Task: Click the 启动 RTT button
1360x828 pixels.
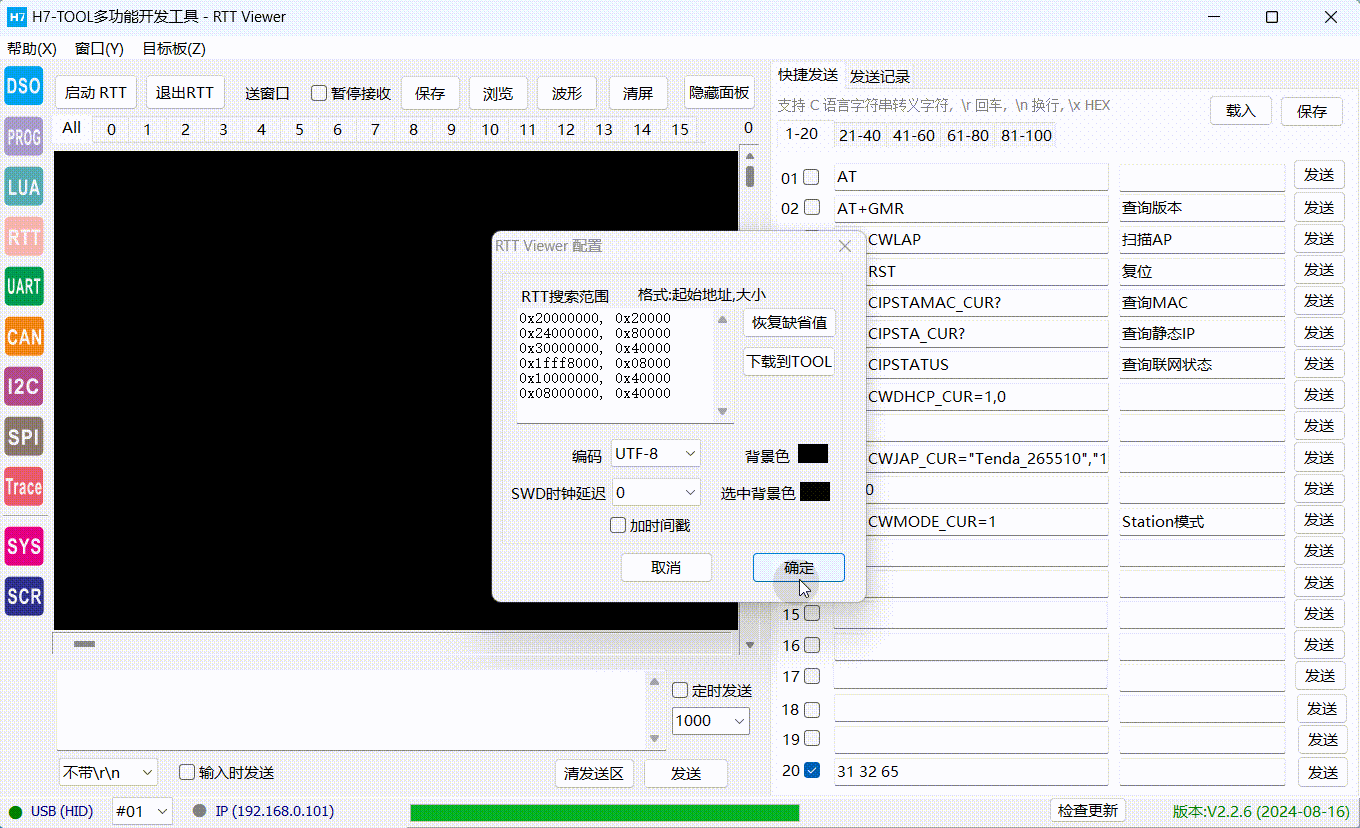Action: 96,93
